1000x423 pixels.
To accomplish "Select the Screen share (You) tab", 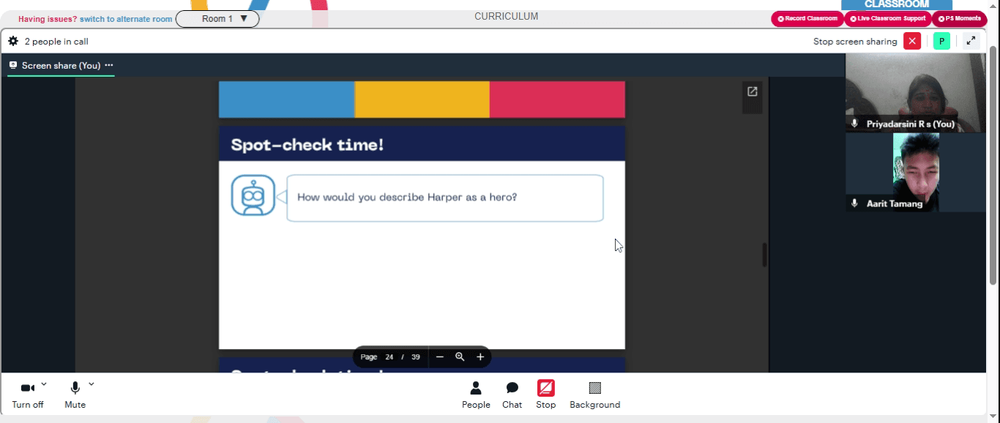I will pos(61,65).
